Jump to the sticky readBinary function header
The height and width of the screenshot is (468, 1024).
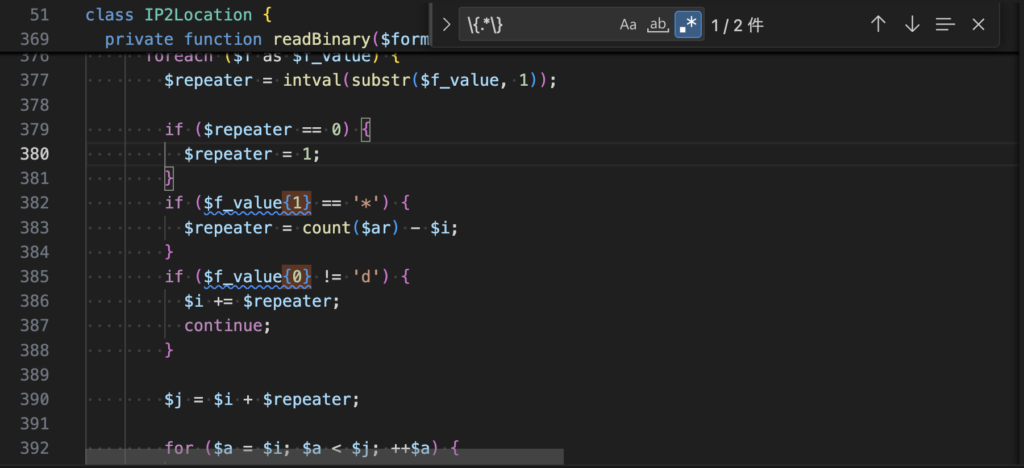320,39
